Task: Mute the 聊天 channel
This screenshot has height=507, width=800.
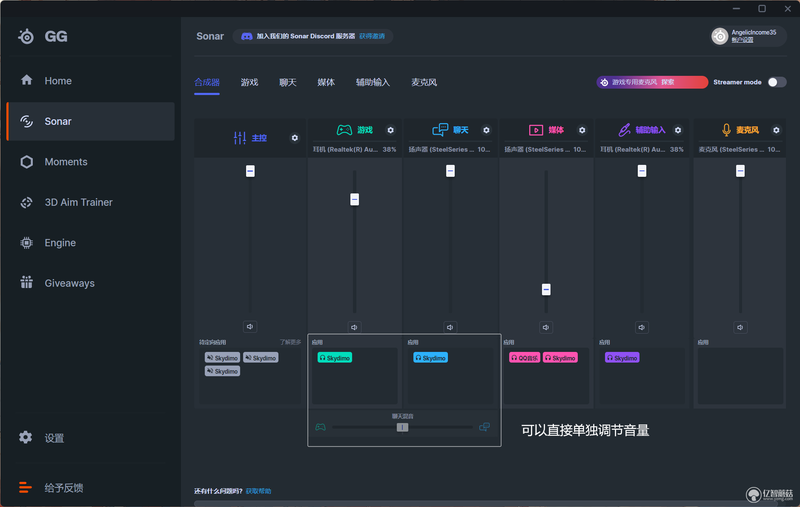Action: point(450,327)
